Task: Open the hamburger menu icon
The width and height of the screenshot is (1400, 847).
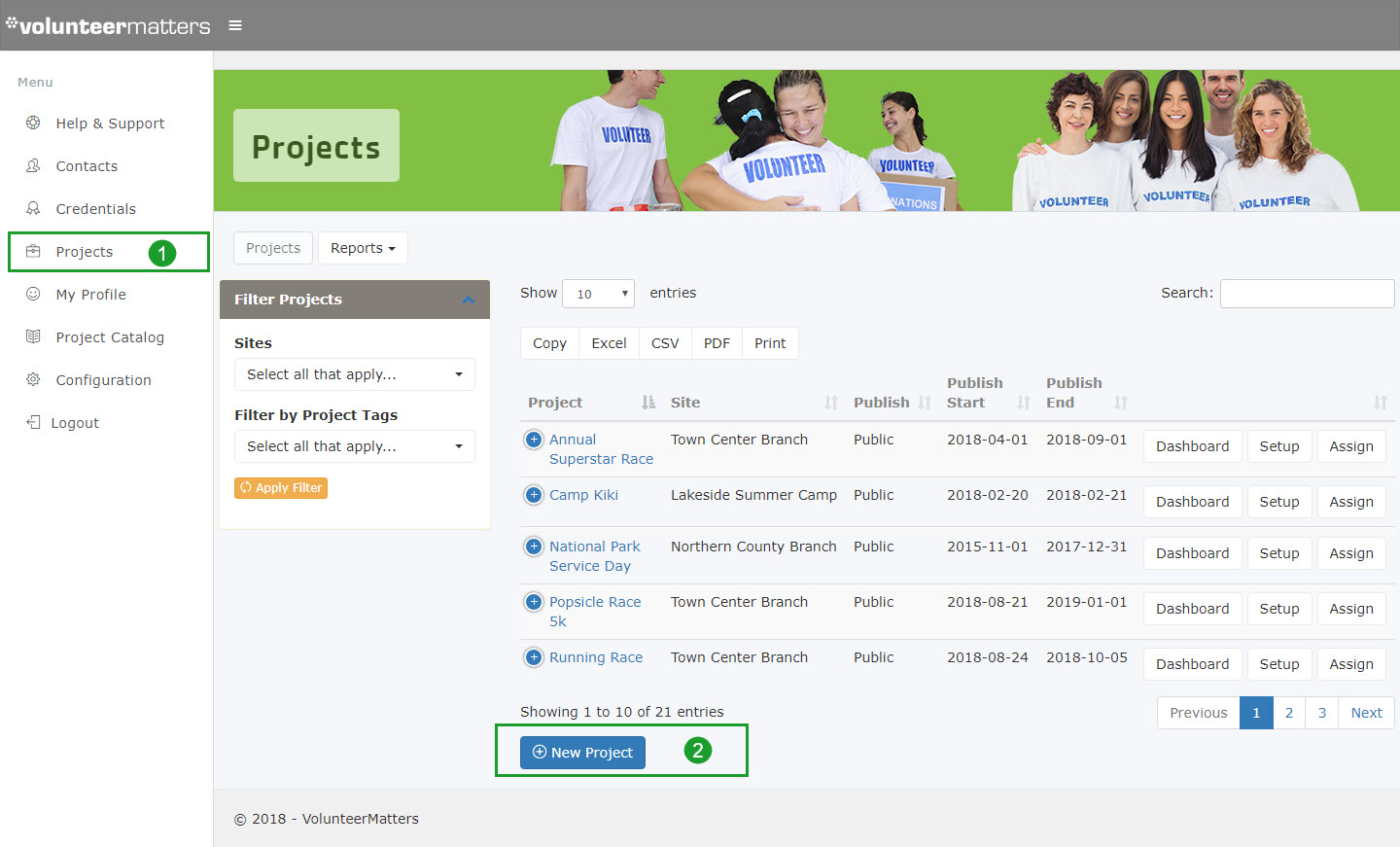Action: click(234, 25)
